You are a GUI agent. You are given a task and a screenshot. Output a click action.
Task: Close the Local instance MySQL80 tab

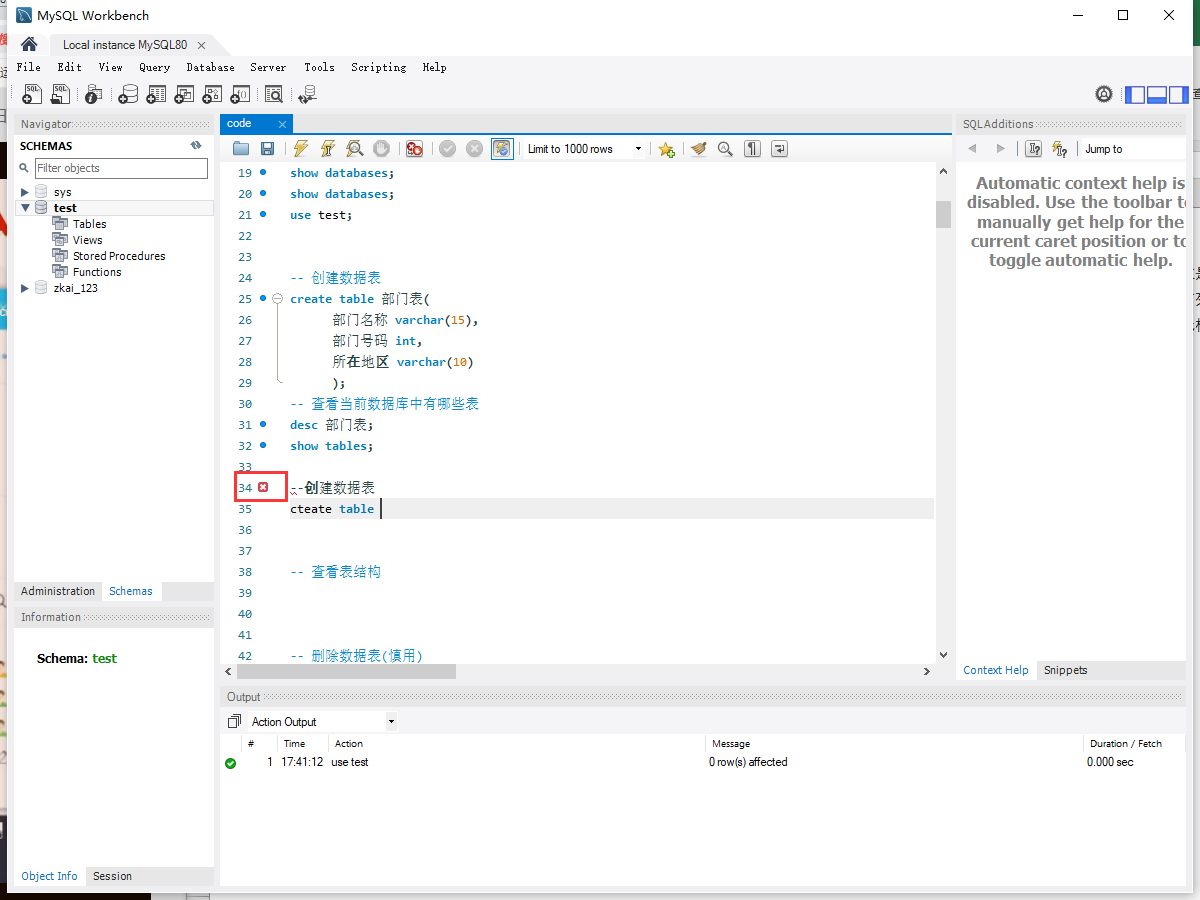(202, 45)
